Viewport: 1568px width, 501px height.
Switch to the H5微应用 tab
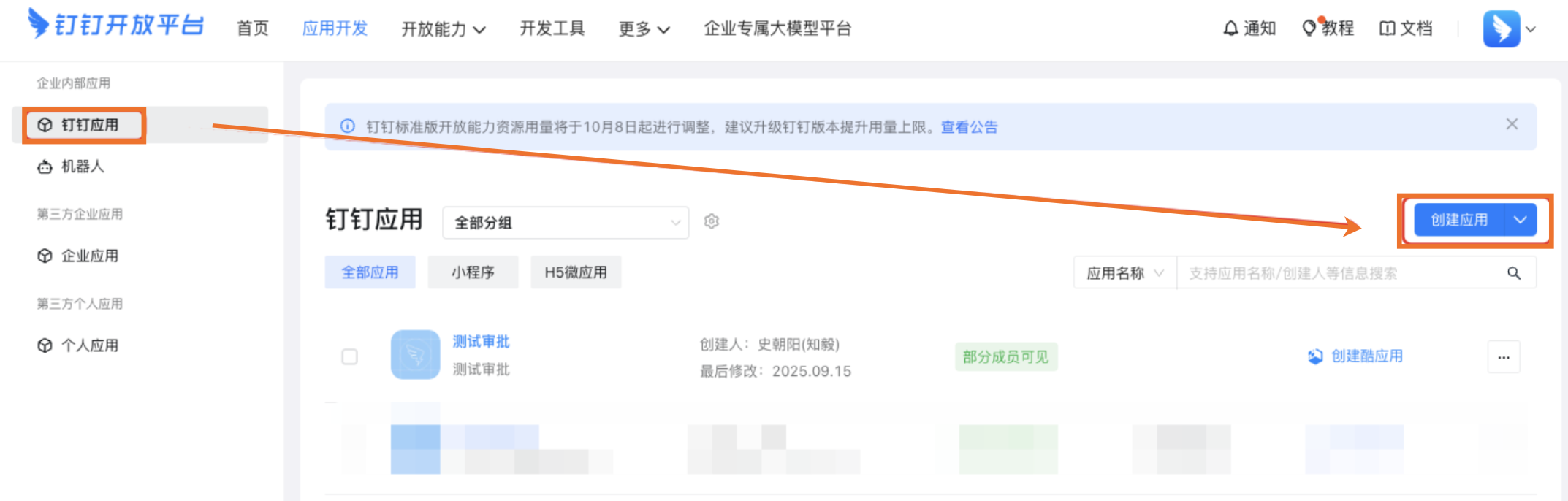[576, 272]
